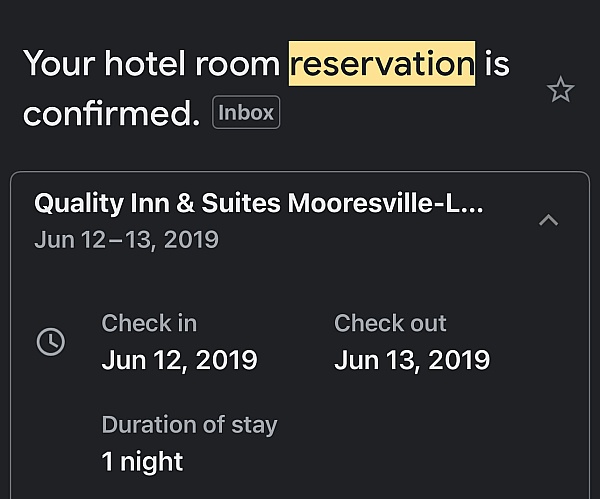Click the word confirmed in the subject
This screenshot has width=600, height=499.
click(111, 113)
